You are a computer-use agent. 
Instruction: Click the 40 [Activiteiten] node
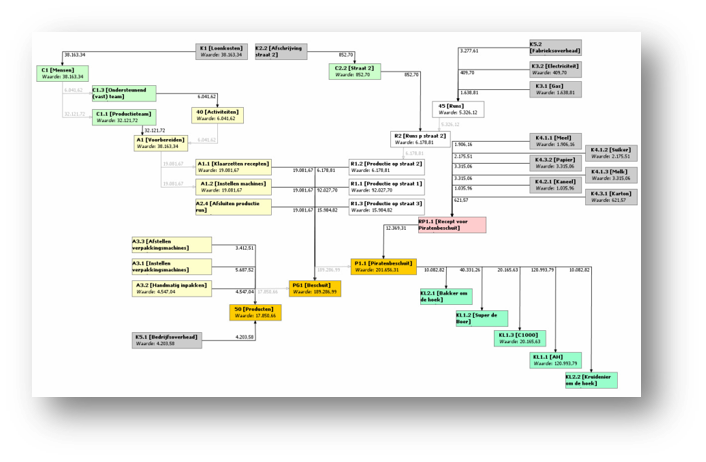tap(217, 115)
